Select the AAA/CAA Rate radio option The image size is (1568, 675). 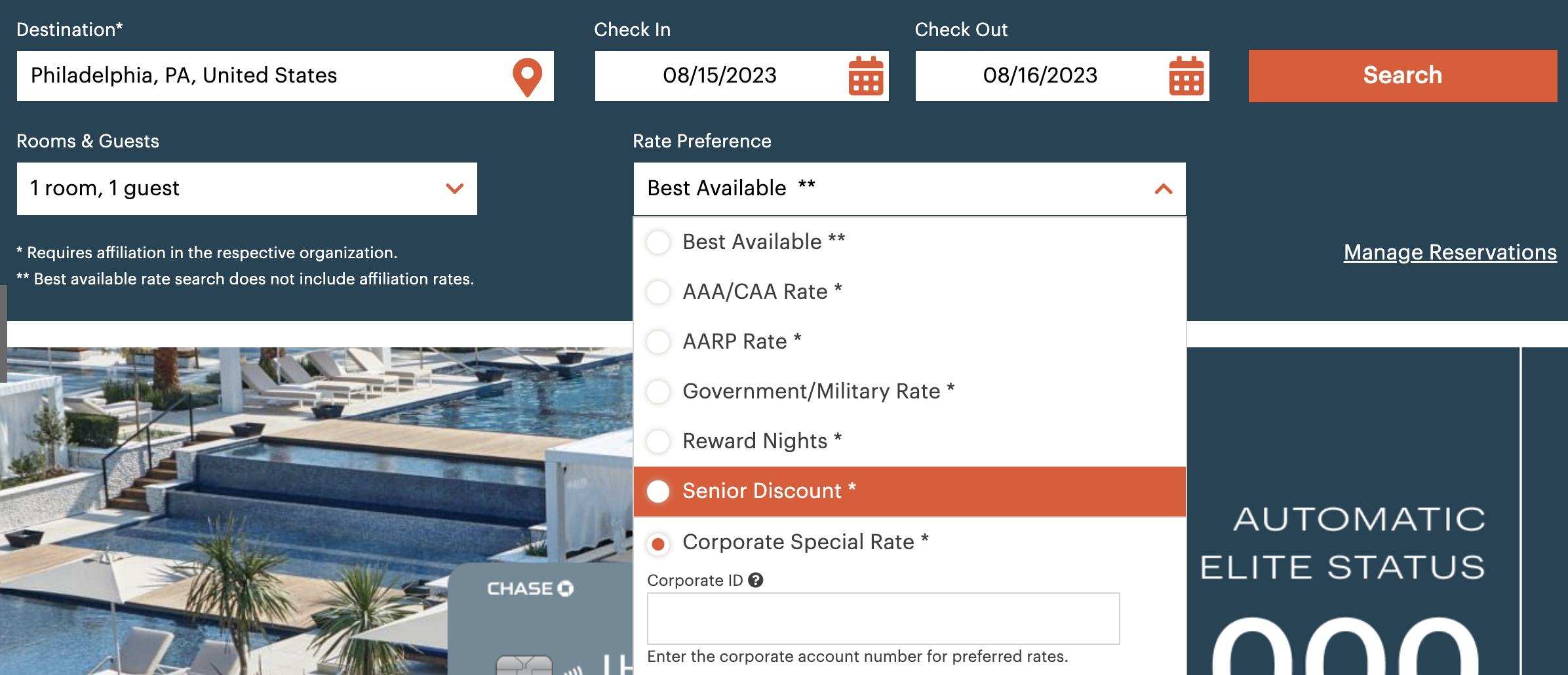pyautogui.click(x=658, y=292)
